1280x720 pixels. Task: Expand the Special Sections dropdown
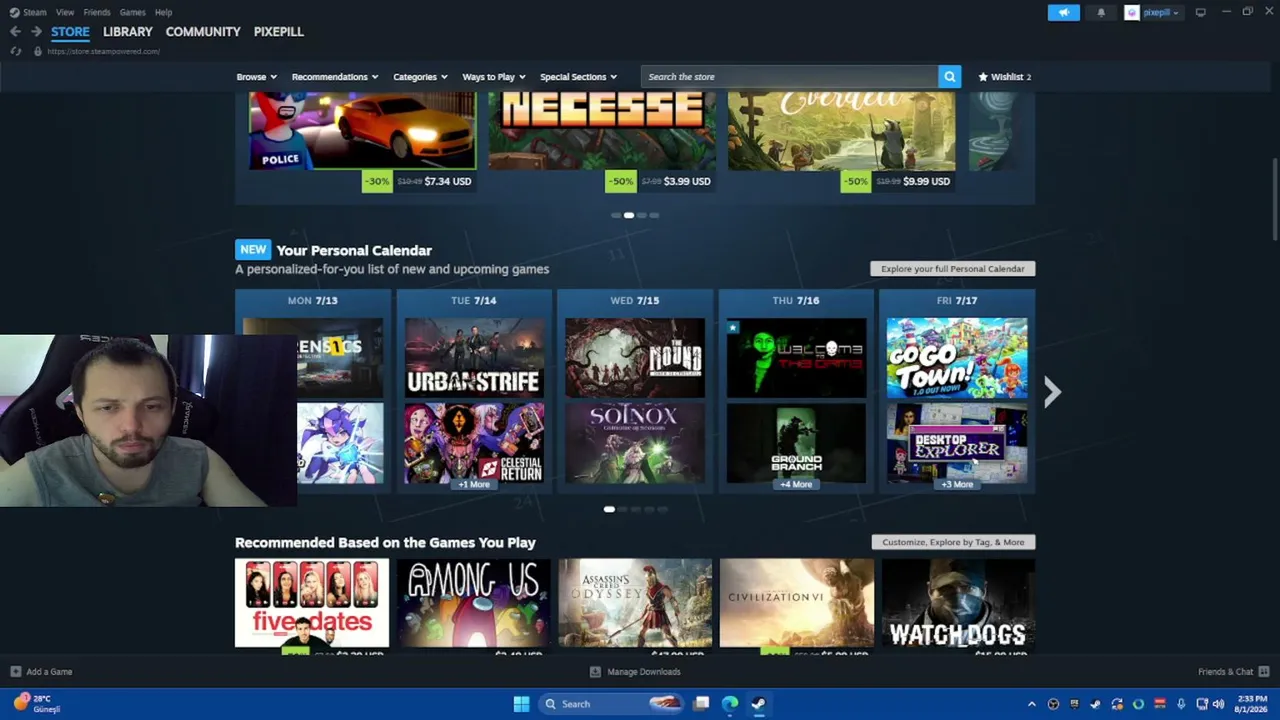(578, 77)
